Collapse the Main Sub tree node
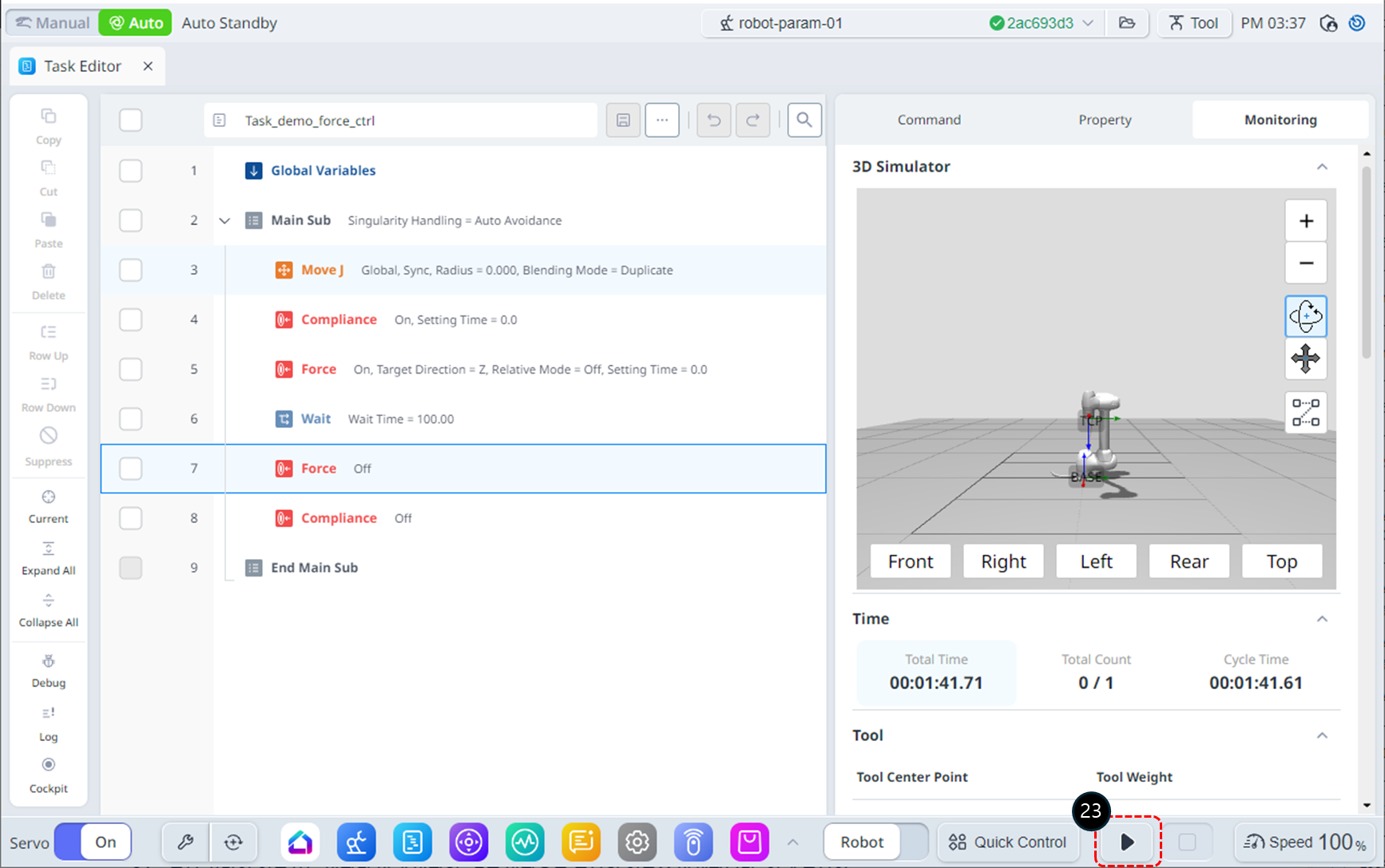1385x868 pixels. click(224, 221)
